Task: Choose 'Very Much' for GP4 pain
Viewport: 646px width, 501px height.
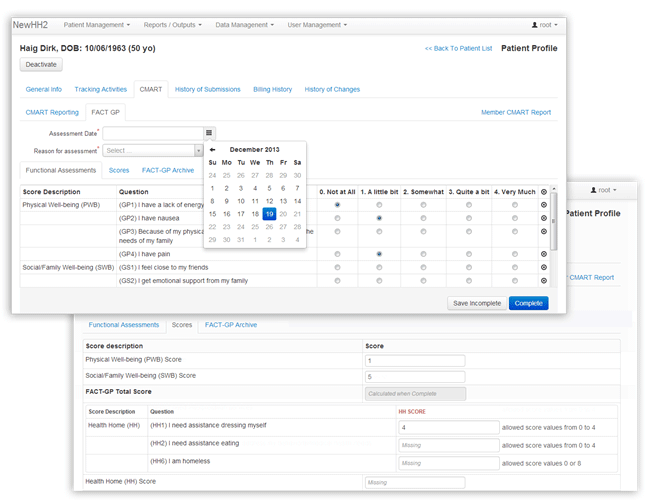Action: (x=515, y=254)
